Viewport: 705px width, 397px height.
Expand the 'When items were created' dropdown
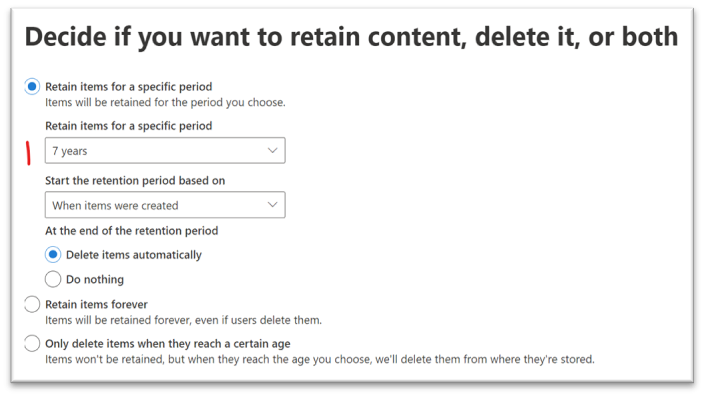(x=165, y=205)
